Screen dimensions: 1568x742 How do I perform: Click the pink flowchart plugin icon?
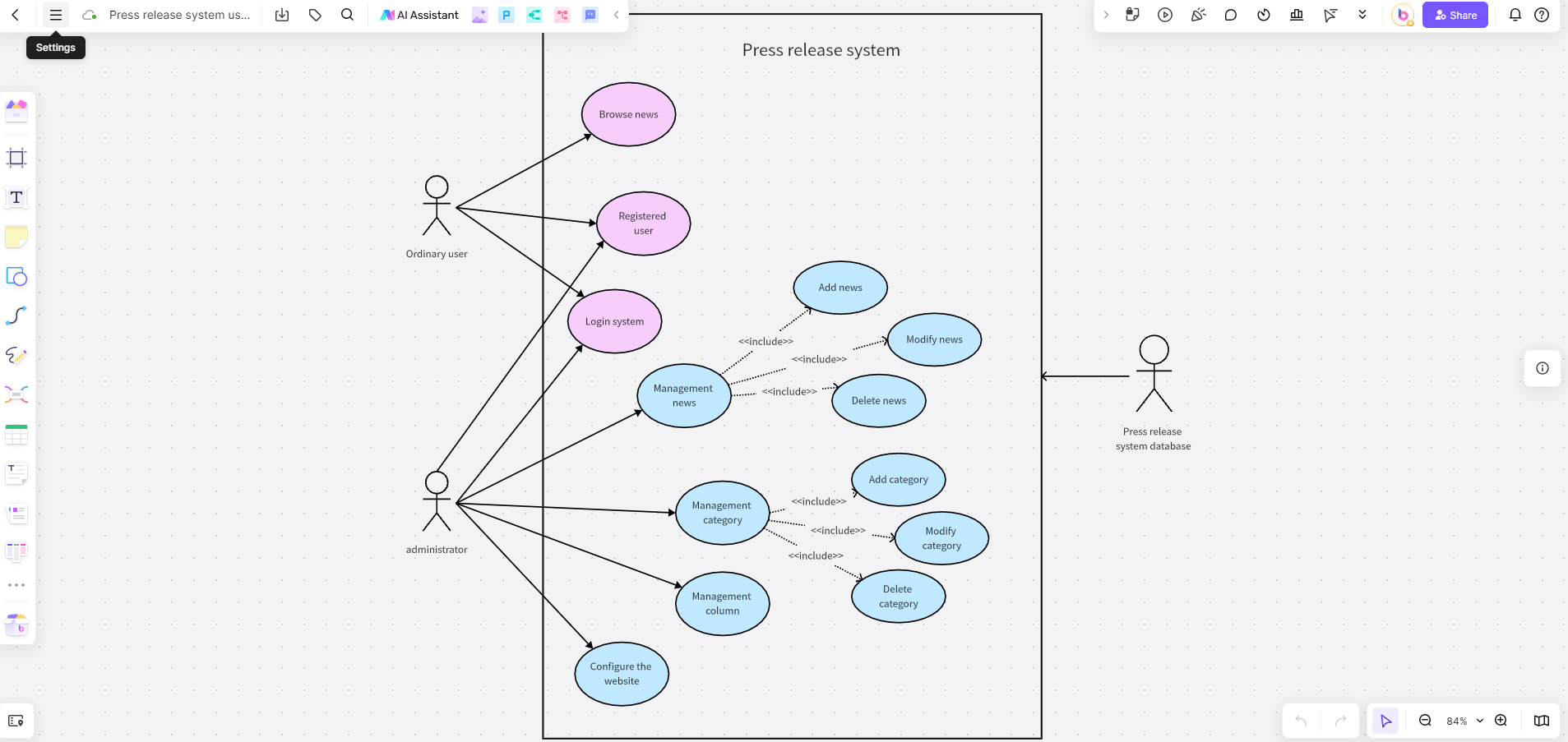(x=562, y=15)
